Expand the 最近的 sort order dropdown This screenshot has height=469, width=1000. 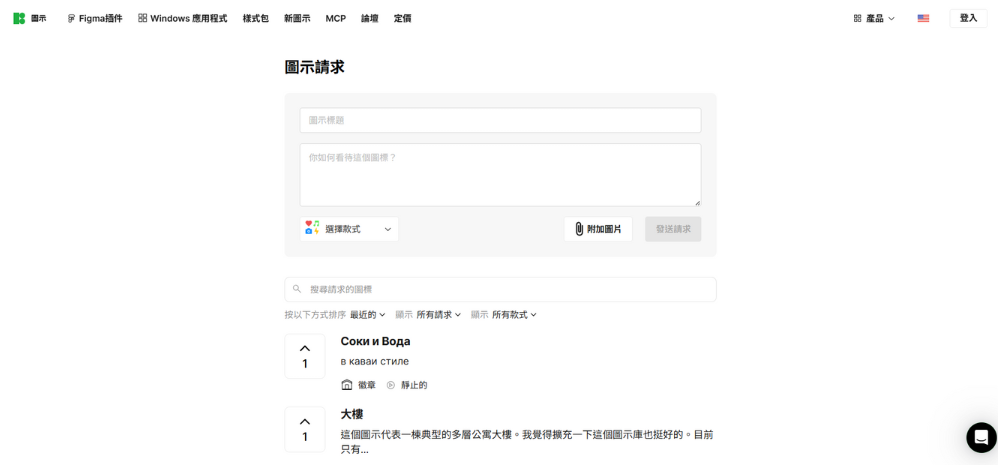[x=367, y=315]
